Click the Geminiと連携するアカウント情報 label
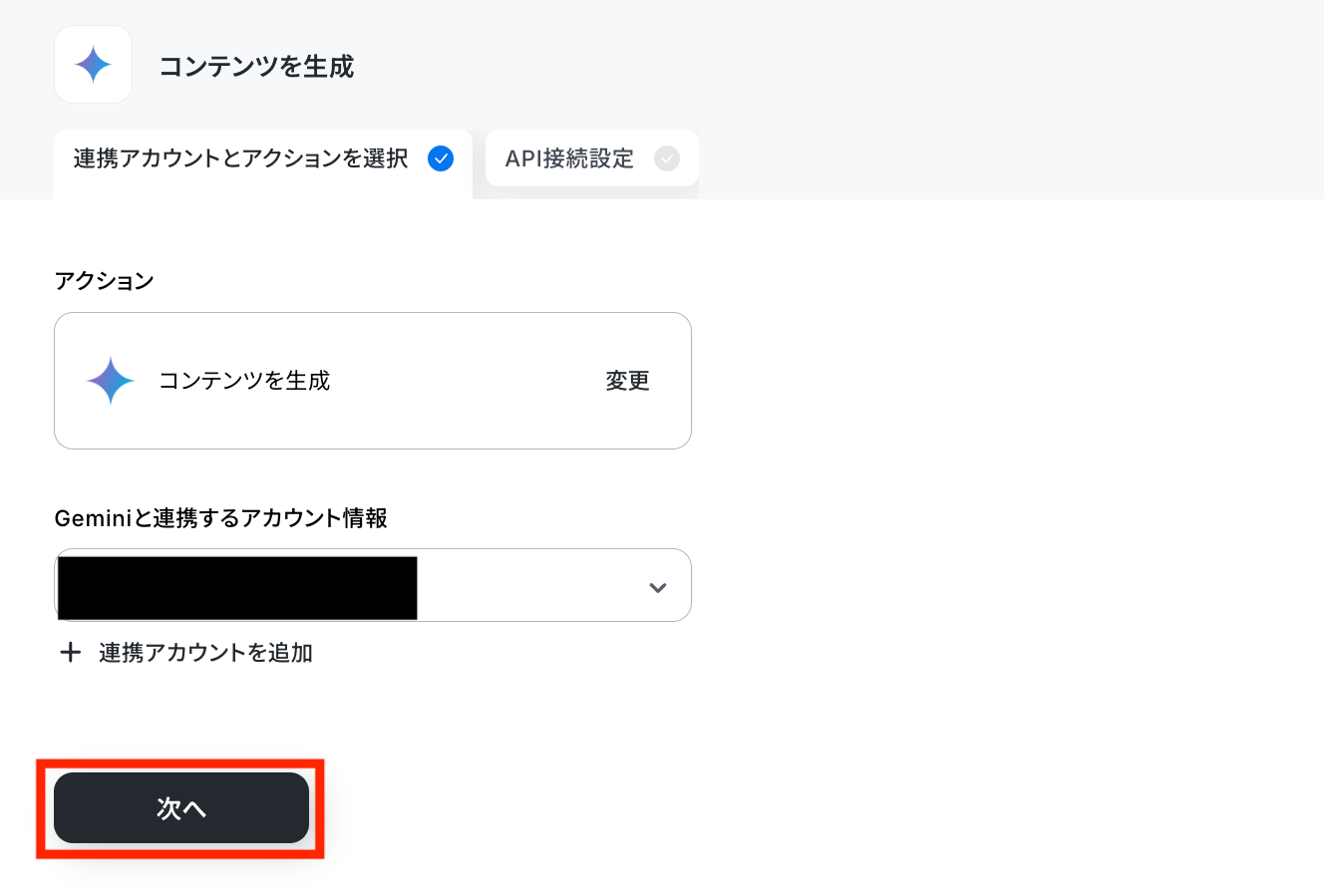Image resolution: width=1324 pixels, height=896 pixels. point(221,518)
